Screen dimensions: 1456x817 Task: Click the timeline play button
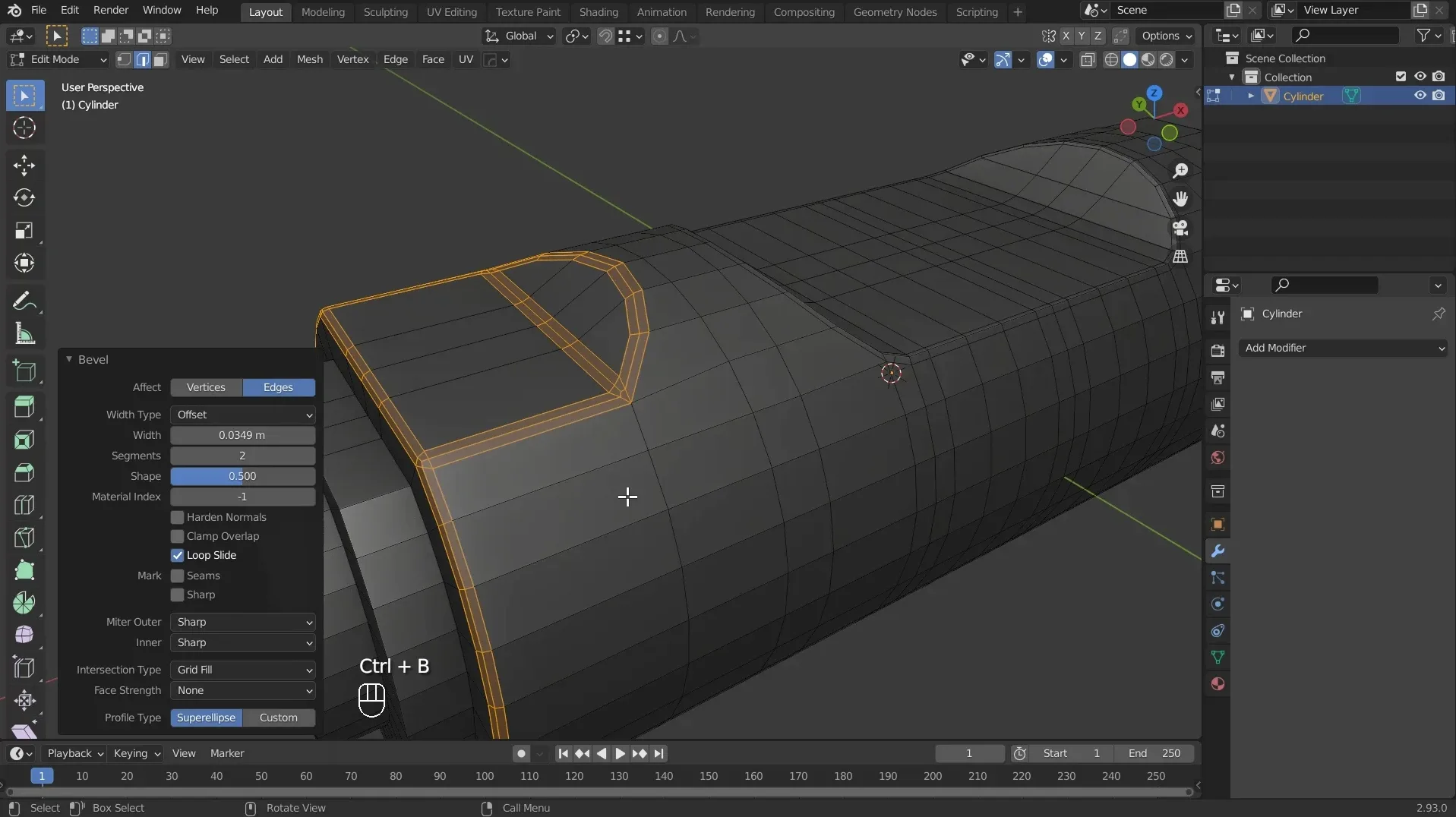pos(620,753)
